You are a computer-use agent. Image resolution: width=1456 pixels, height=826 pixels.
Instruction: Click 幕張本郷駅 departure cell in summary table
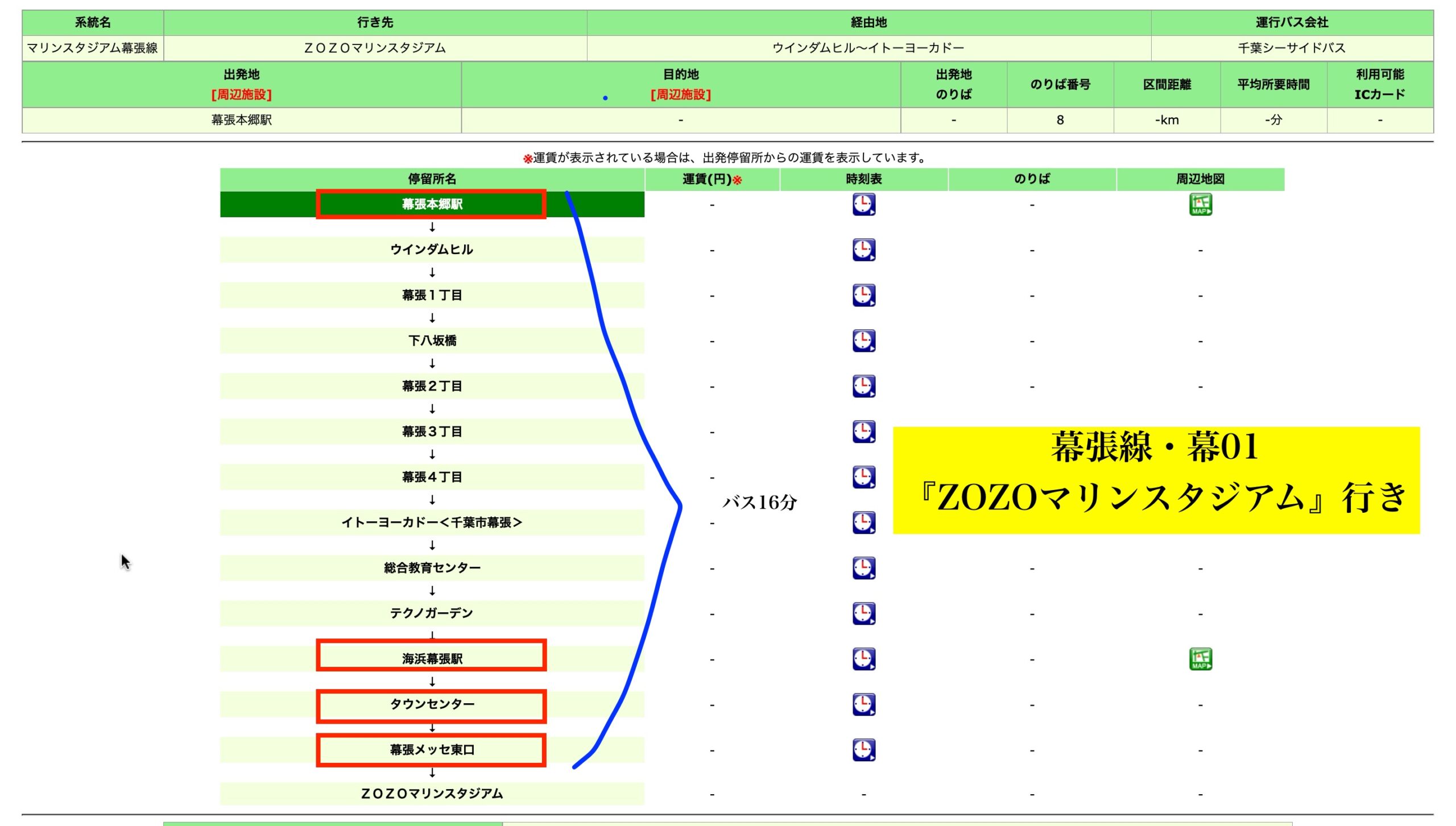[x=242, y=120]
